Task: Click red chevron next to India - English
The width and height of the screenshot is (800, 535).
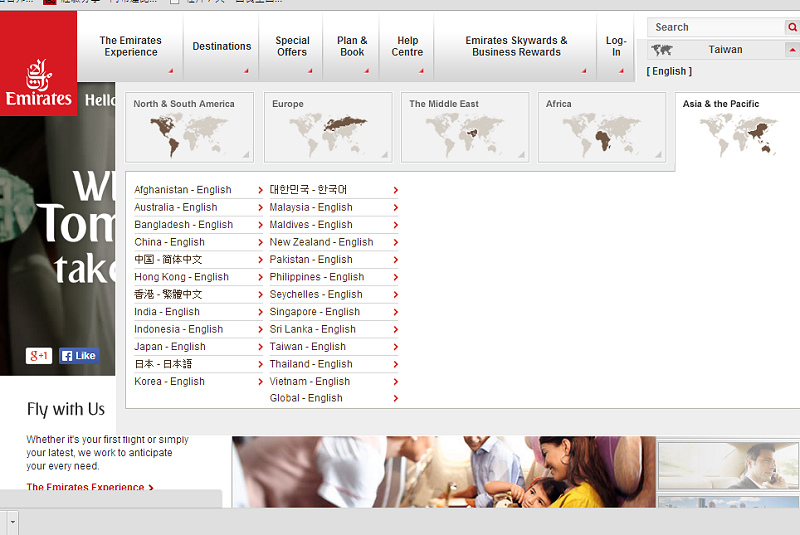Action: pos(260,312)
